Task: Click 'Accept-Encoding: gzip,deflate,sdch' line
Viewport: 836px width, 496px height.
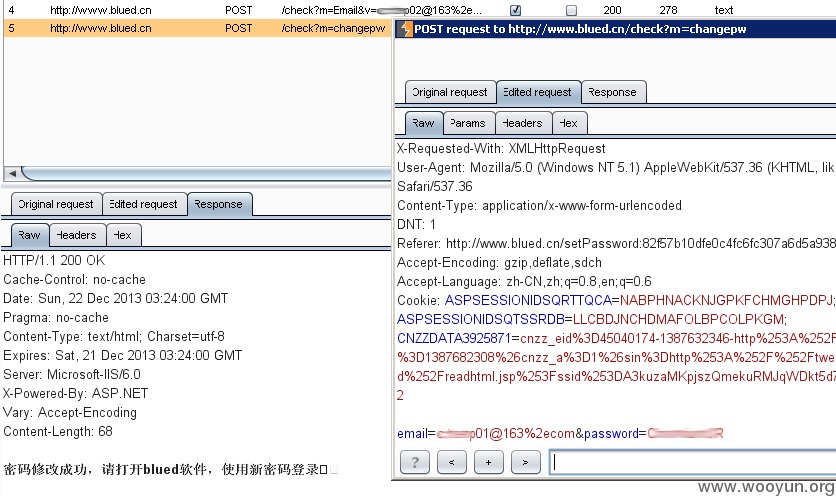Action: pyautogui.click(x=500, y=262)
